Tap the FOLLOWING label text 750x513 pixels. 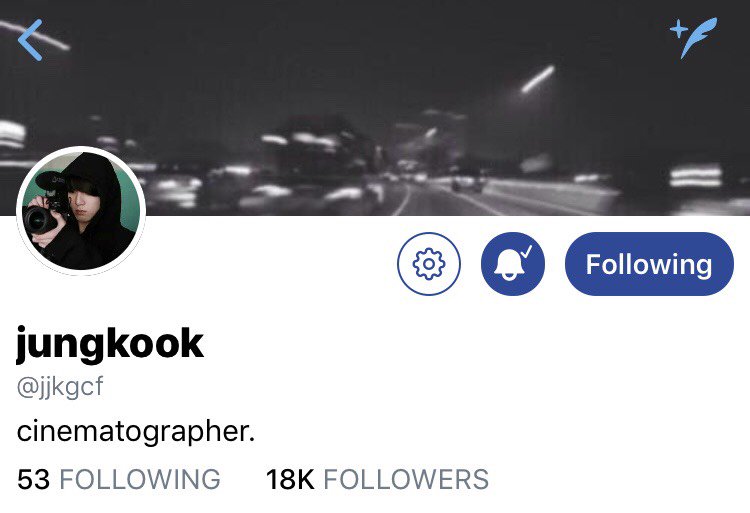(x=140, y=479)
